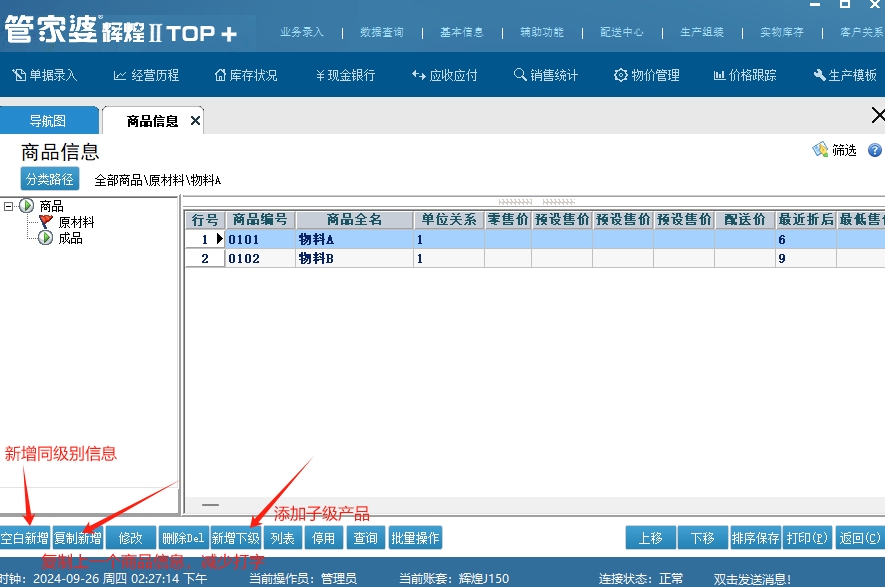Open 经营历程 chart view
885x587 pixels.
click(x=146, y=75)
